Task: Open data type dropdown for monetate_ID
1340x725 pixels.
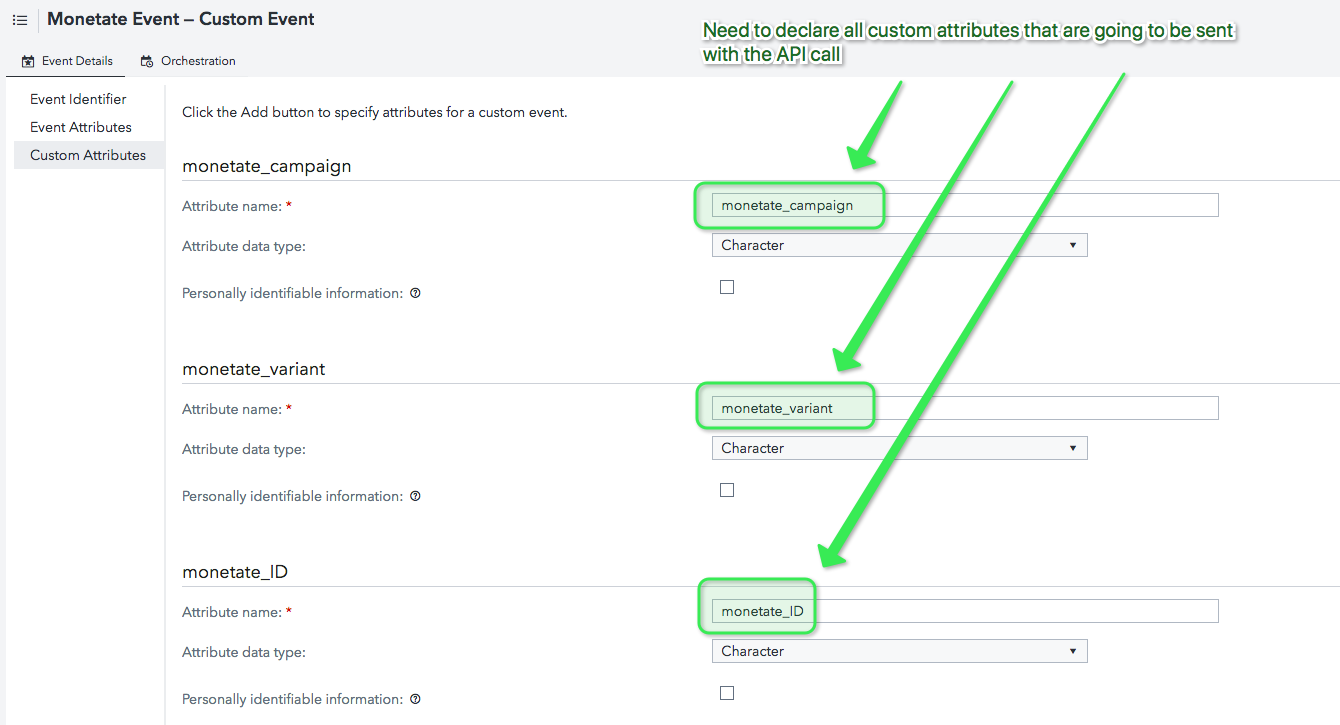Action: [899, 651]
